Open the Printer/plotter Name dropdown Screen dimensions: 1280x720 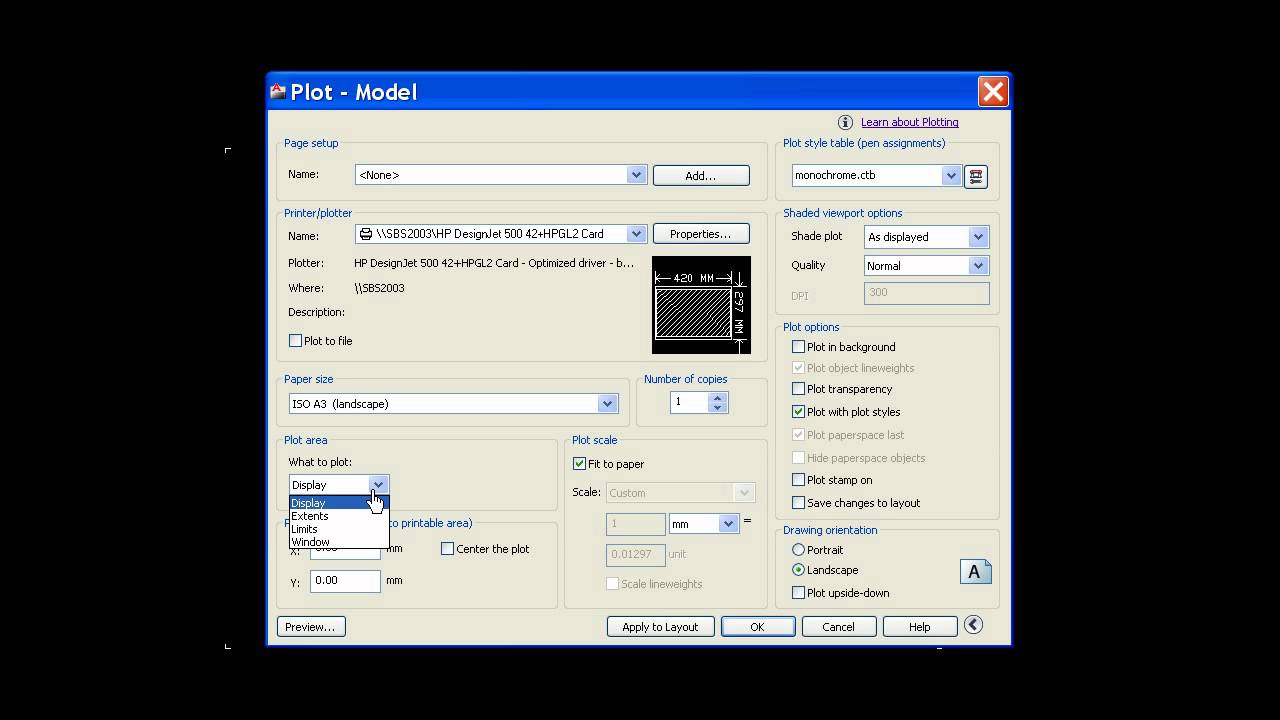pyautogui.click(x=636, y=234)
